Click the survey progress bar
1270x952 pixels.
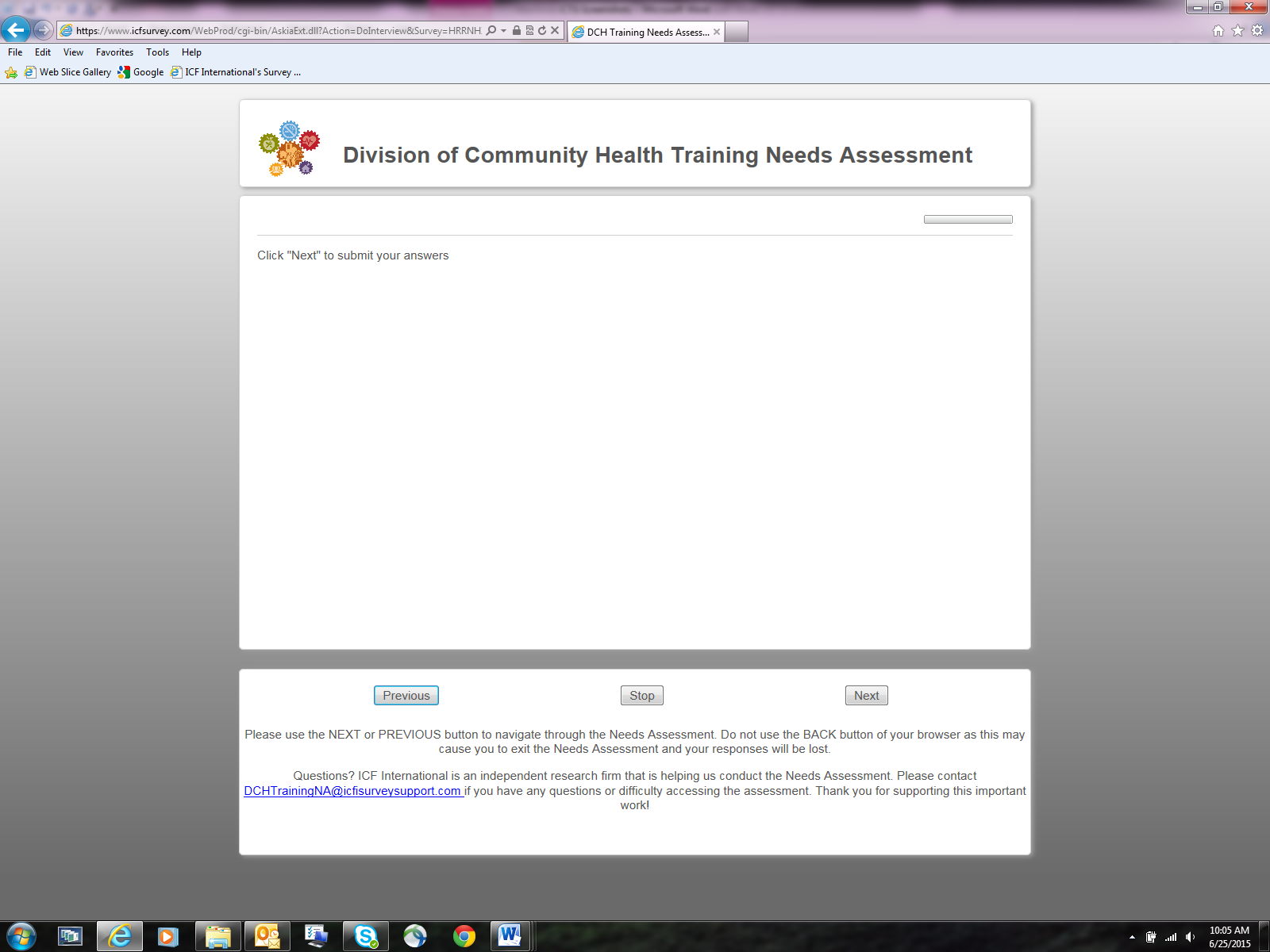click(x=968, y=220)
